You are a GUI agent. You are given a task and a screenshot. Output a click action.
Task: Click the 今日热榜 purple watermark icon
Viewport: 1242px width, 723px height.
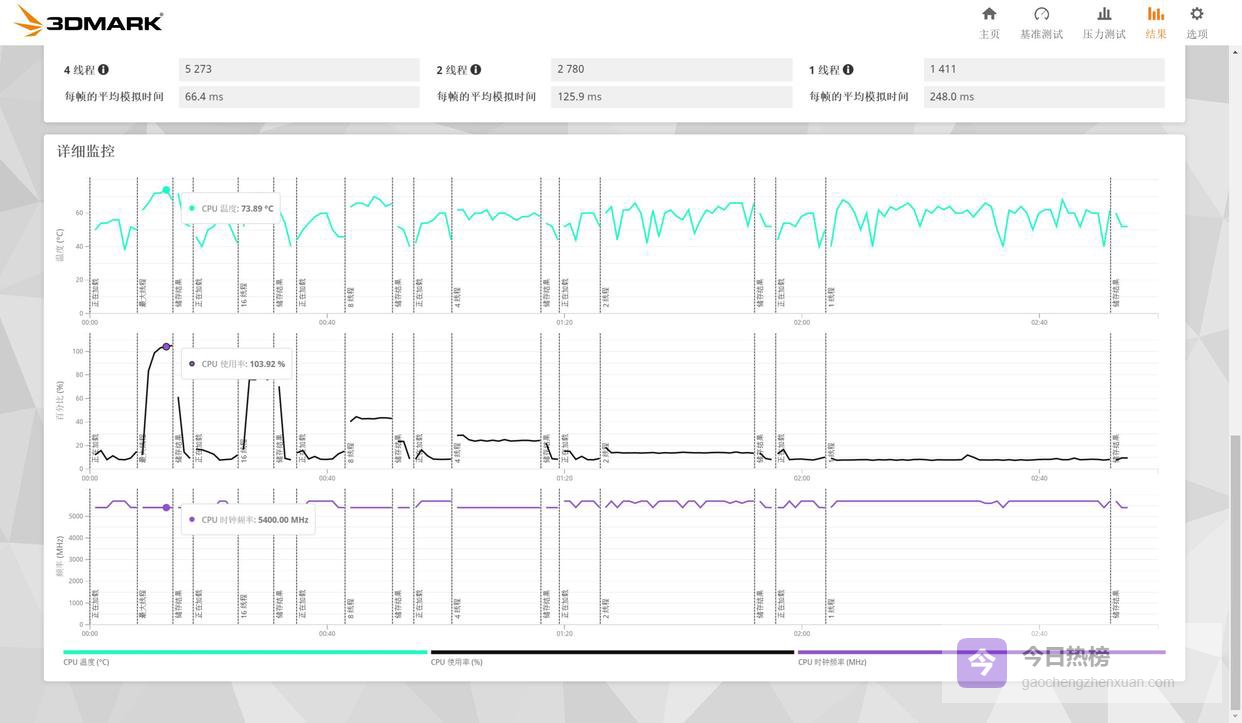[x=981, y=663]
